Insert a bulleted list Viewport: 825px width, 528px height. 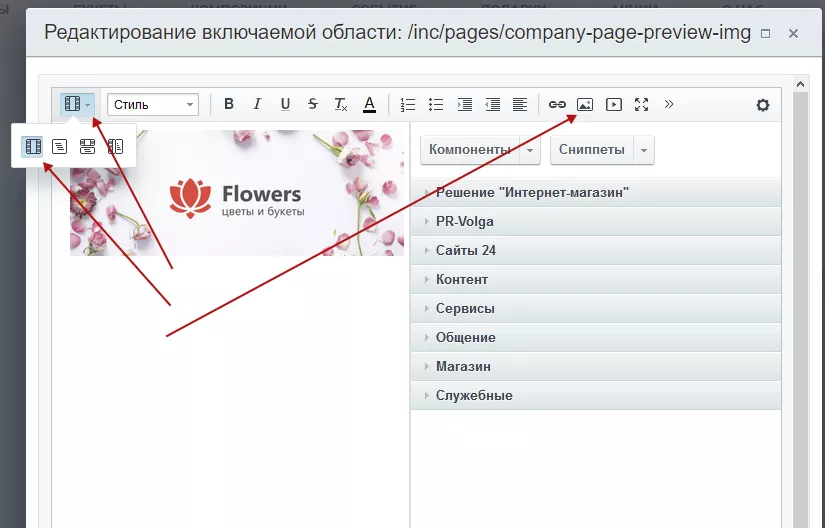pyautogui.click(x=436, y=104)
